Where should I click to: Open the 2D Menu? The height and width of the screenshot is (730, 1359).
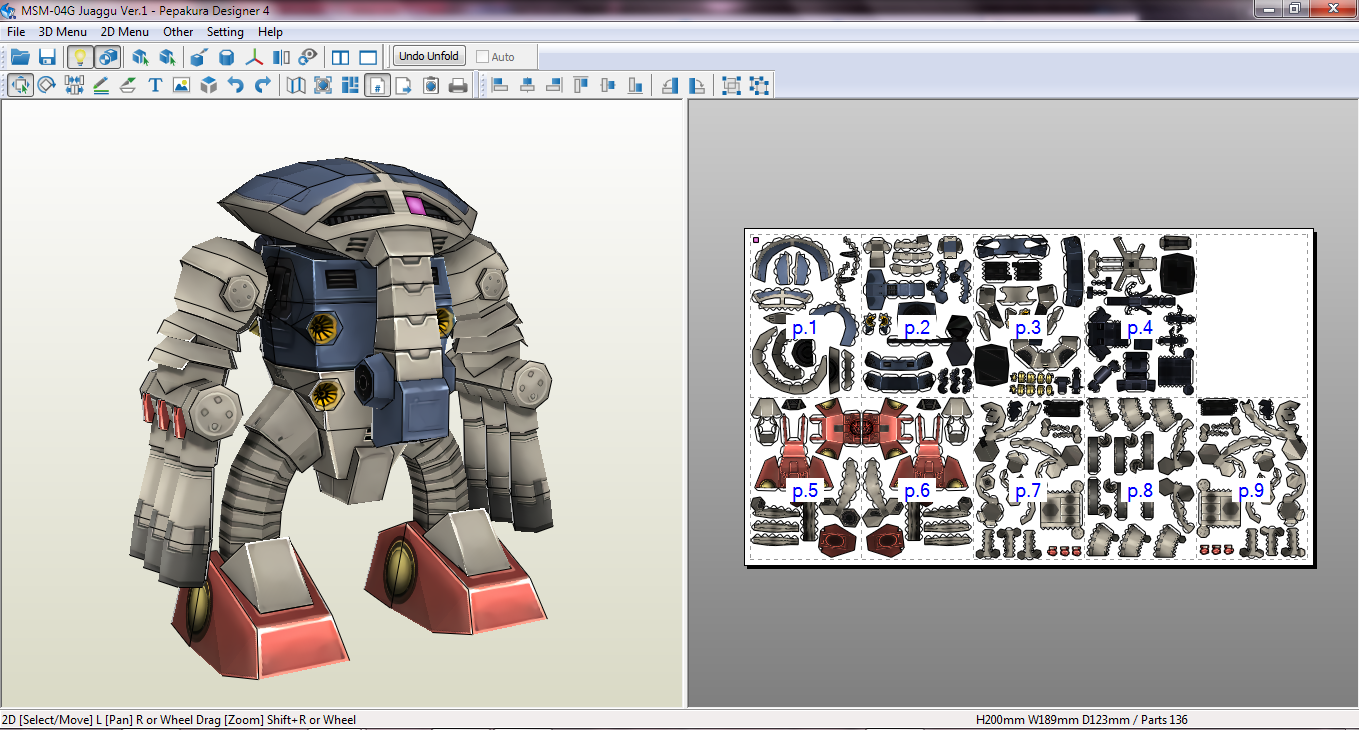(x=124, y=31)
